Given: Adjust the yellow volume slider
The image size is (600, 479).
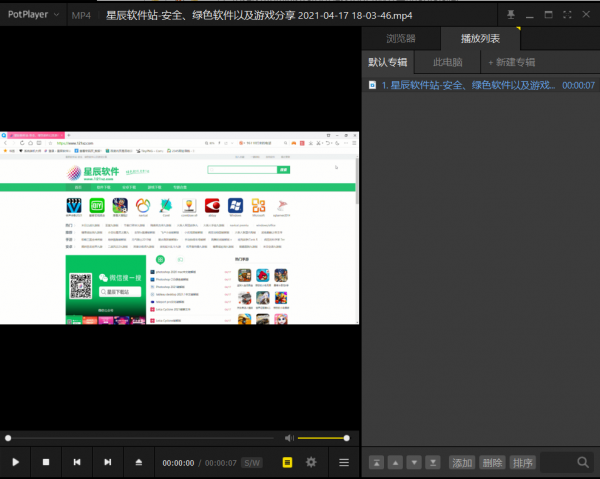Looking at the screenshot, I should pos(323,438).
